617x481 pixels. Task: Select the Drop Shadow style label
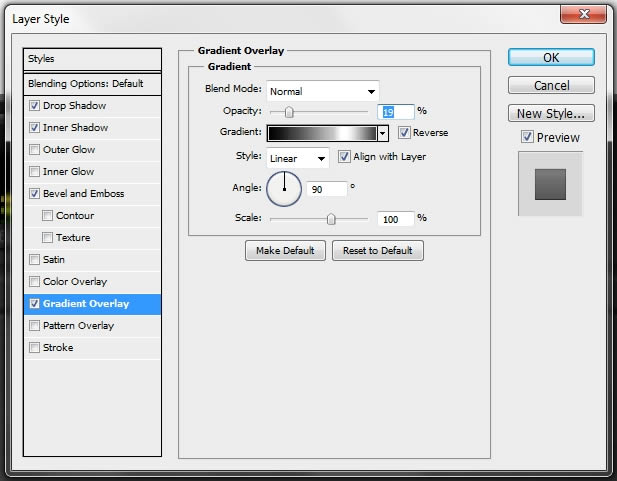[x=74, y=105]
